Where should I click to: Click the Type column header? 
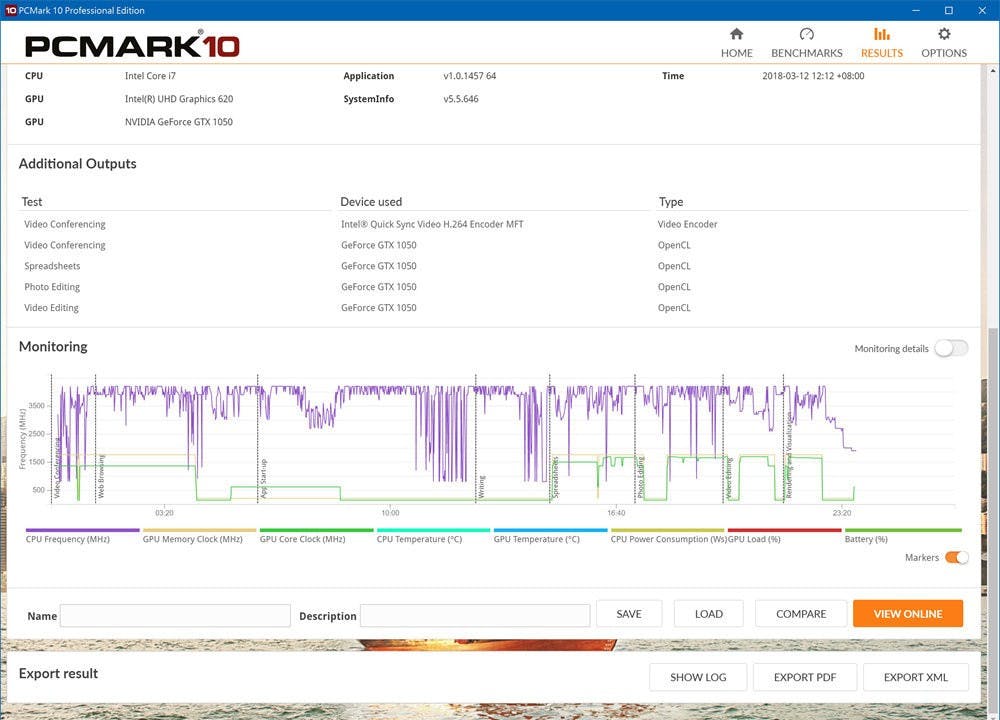pyautogui.click(x=671, y=202)
